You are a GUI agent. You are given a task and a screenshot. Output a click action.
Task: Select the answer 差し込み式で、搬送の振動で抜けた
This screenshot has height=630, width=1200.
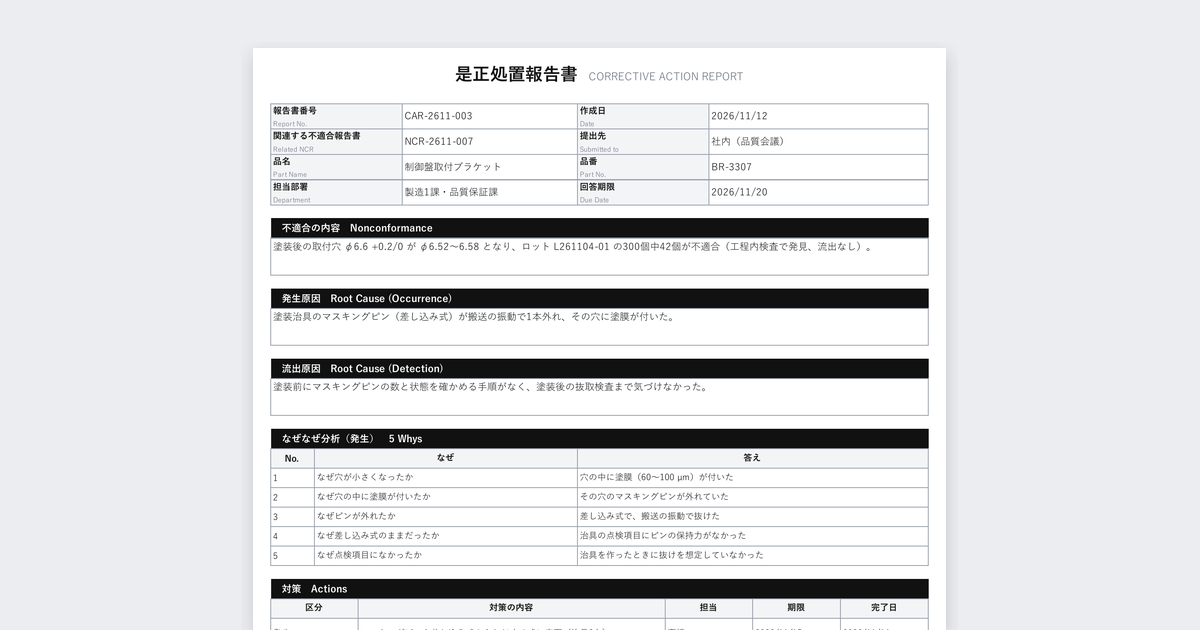click(649, 516)
